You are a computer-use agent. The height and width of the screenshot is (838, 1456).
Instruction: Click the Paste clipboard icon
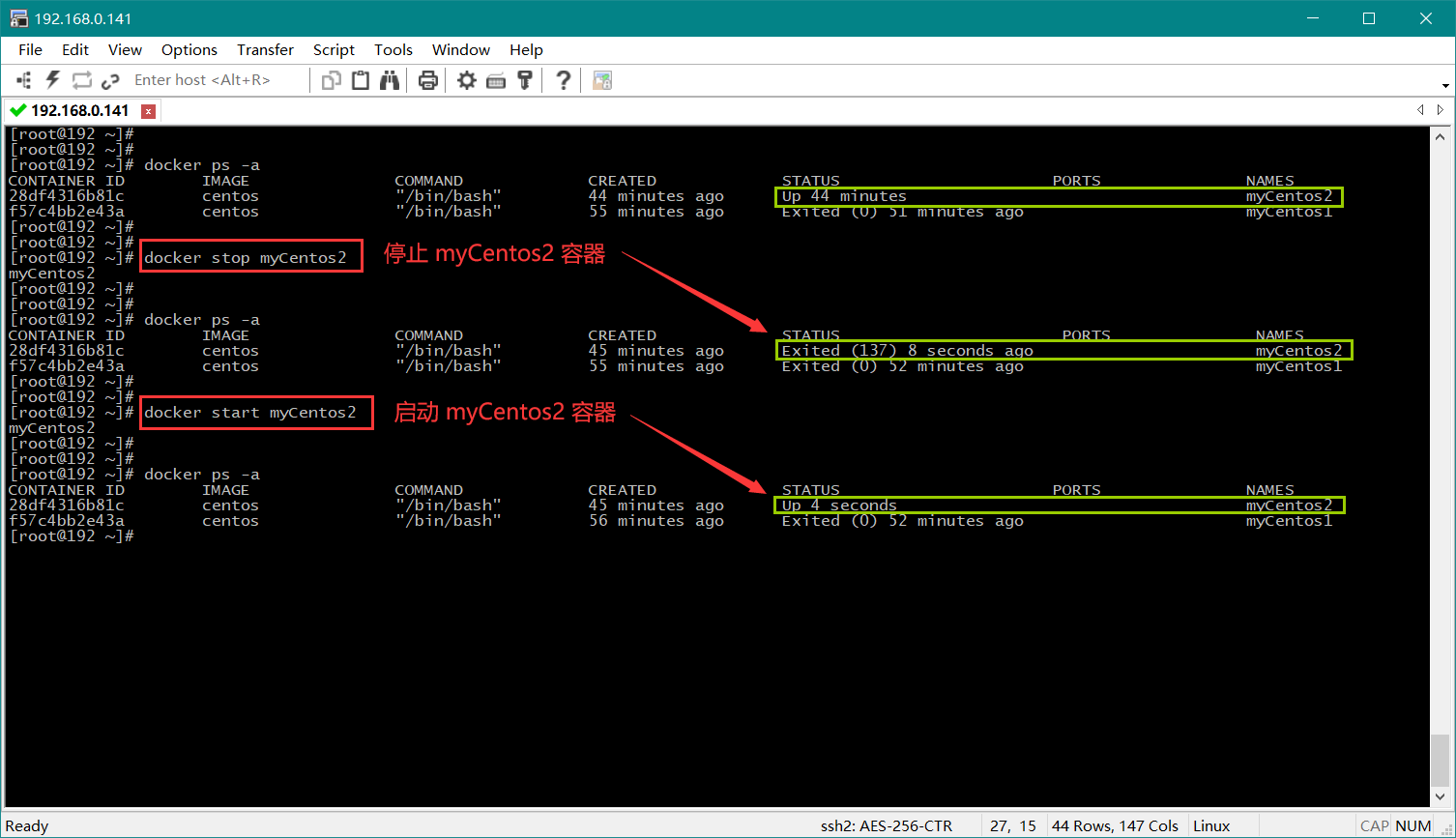361,80
